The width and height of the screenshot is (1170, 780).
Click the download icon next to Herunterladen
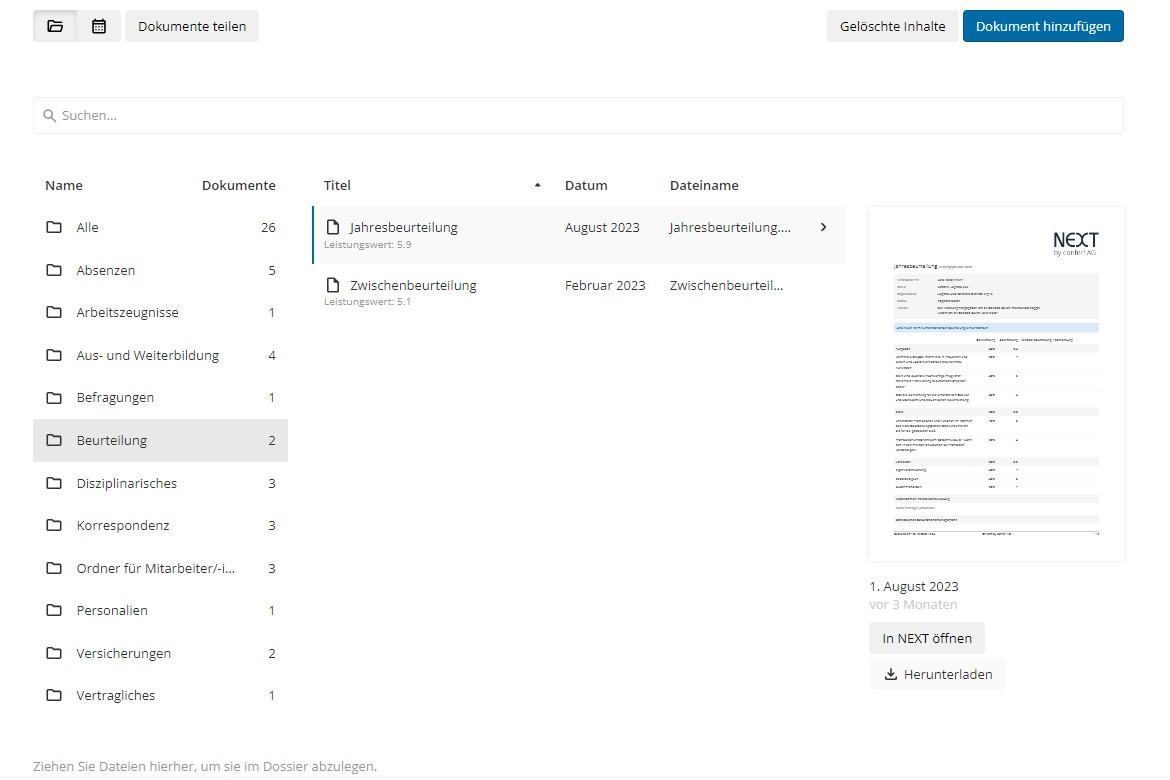[890, 674]
